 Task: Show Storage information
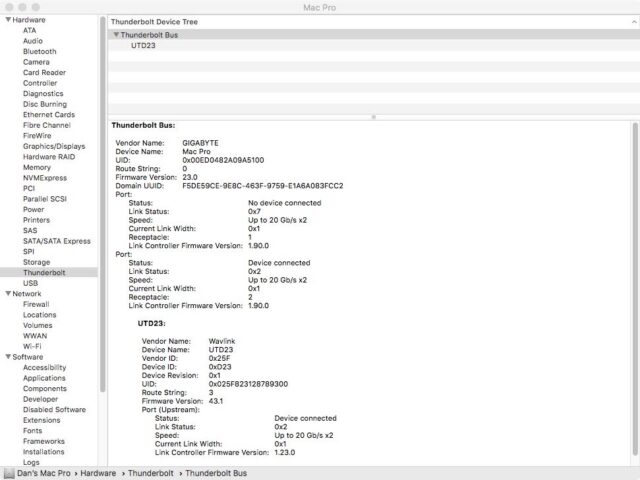click(37, 262)
